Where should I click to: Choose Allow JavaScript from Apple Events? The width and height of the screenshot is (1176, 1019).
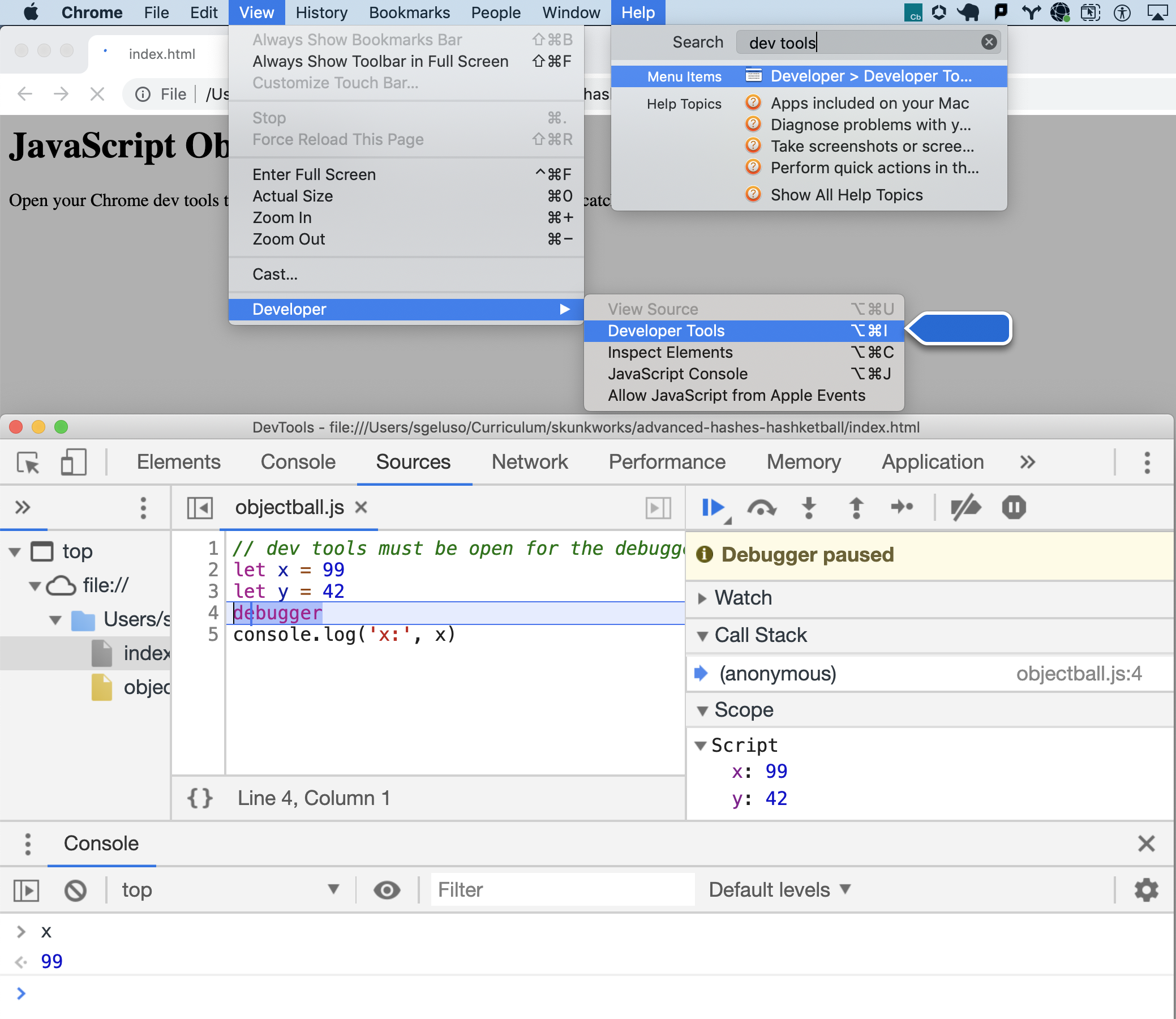744,396
